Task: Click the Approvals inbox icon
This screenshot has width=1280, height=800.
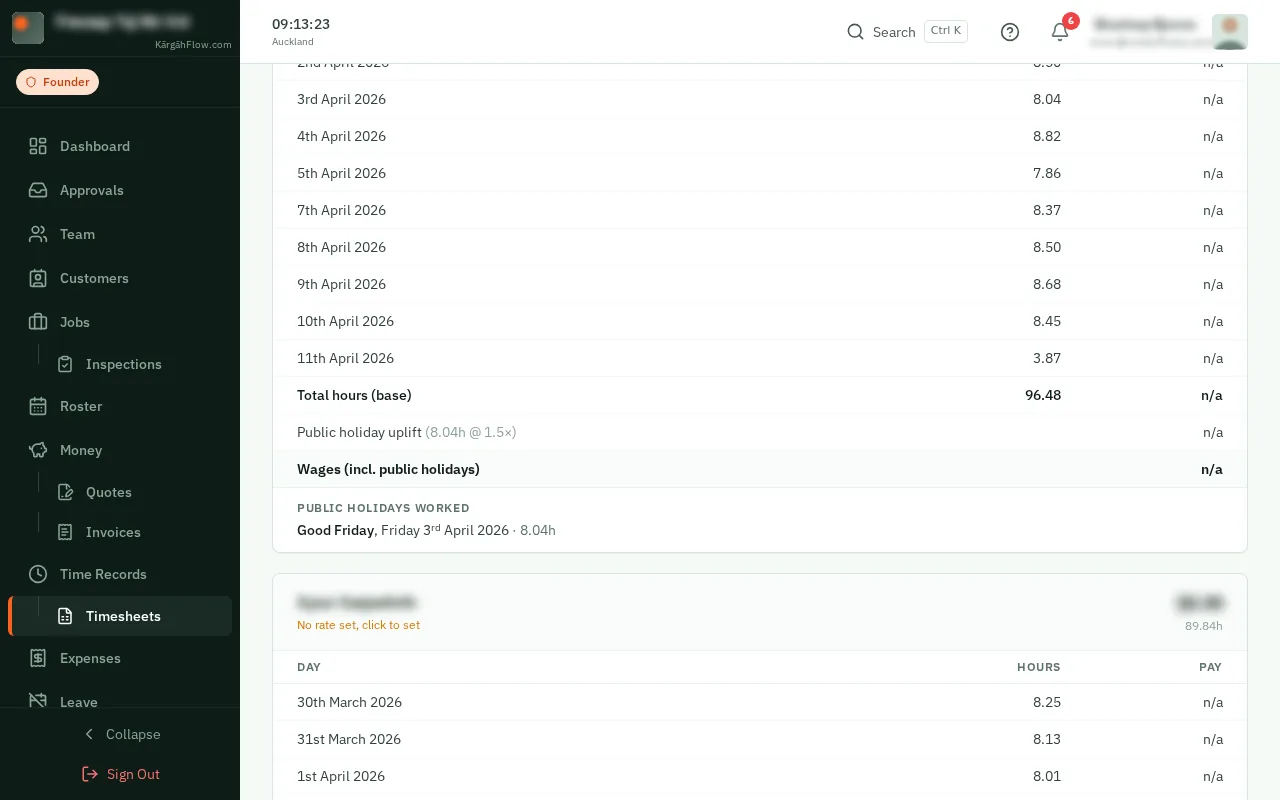Action: (x=38, y=190)
